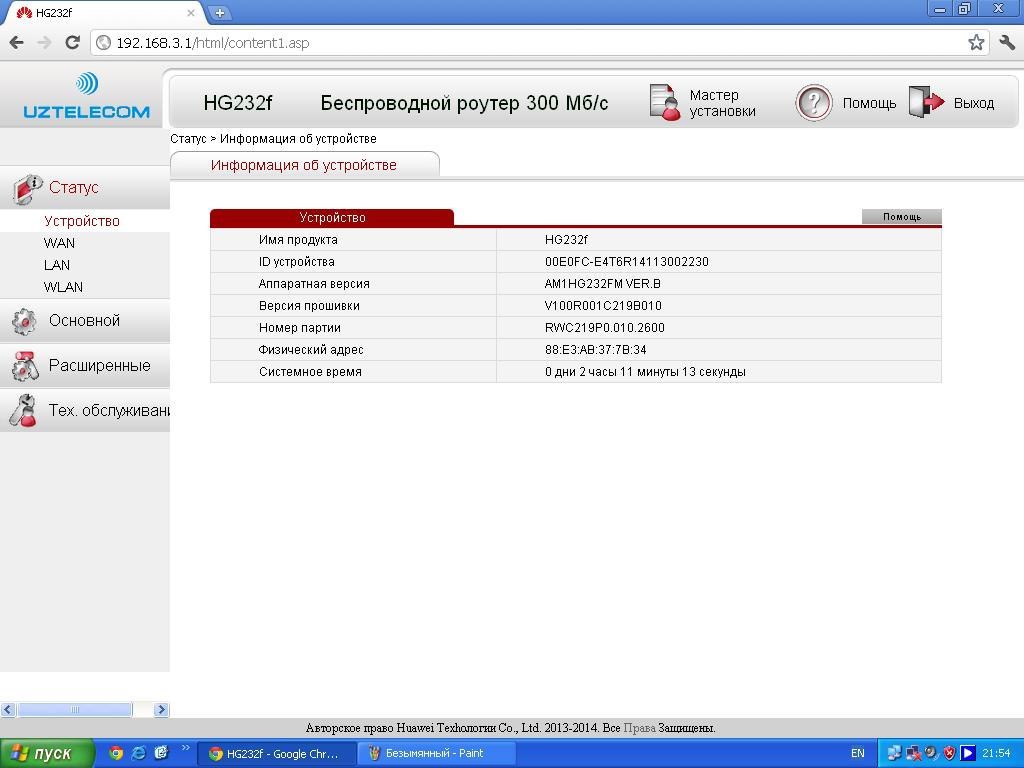1024x768 pixels.
Task: Click the Версия прошивки label
Action: pos(309,306)
